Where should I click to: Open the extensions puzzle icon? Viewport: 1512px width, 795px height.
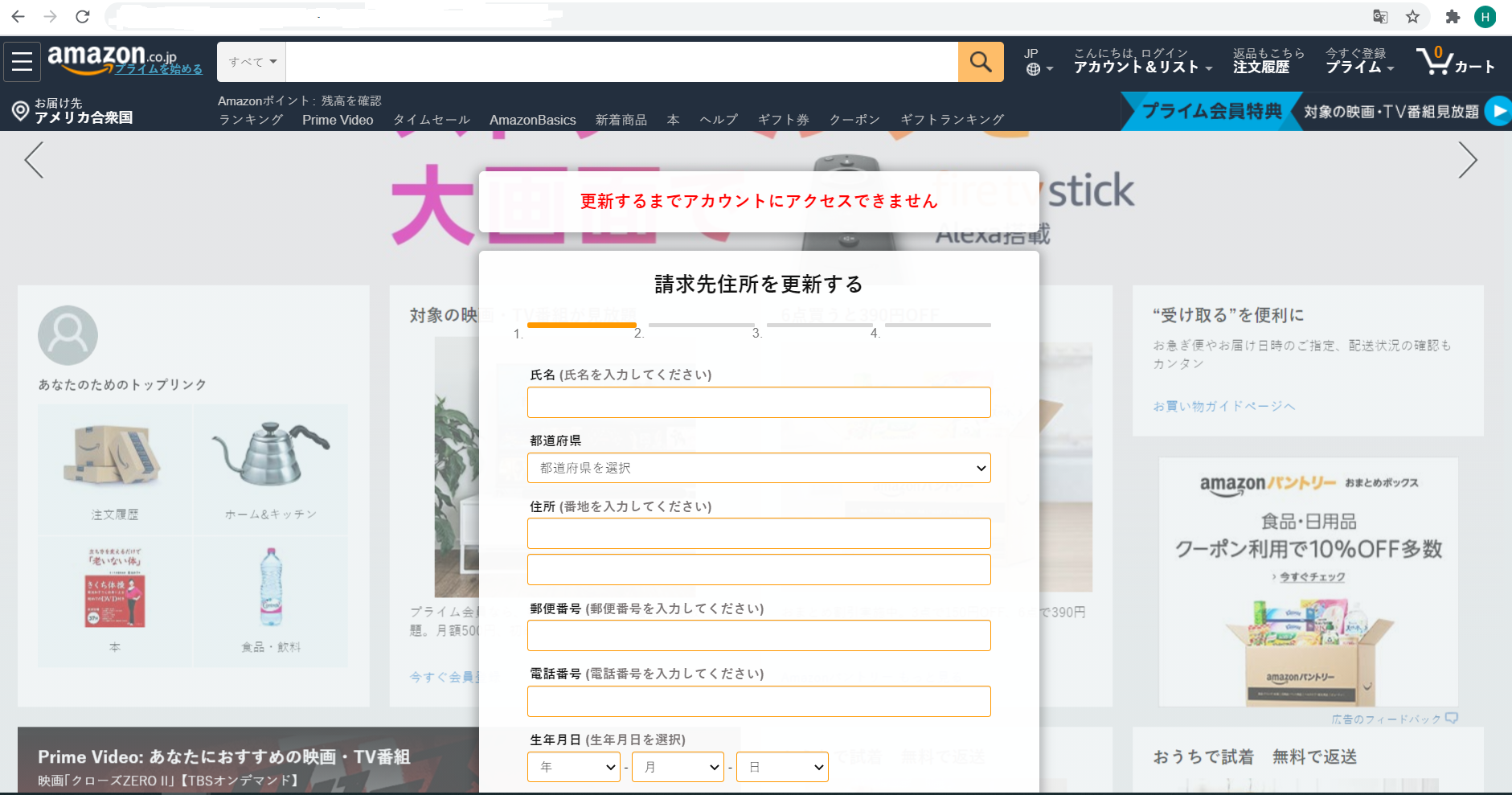click(x=1453, y=16)
